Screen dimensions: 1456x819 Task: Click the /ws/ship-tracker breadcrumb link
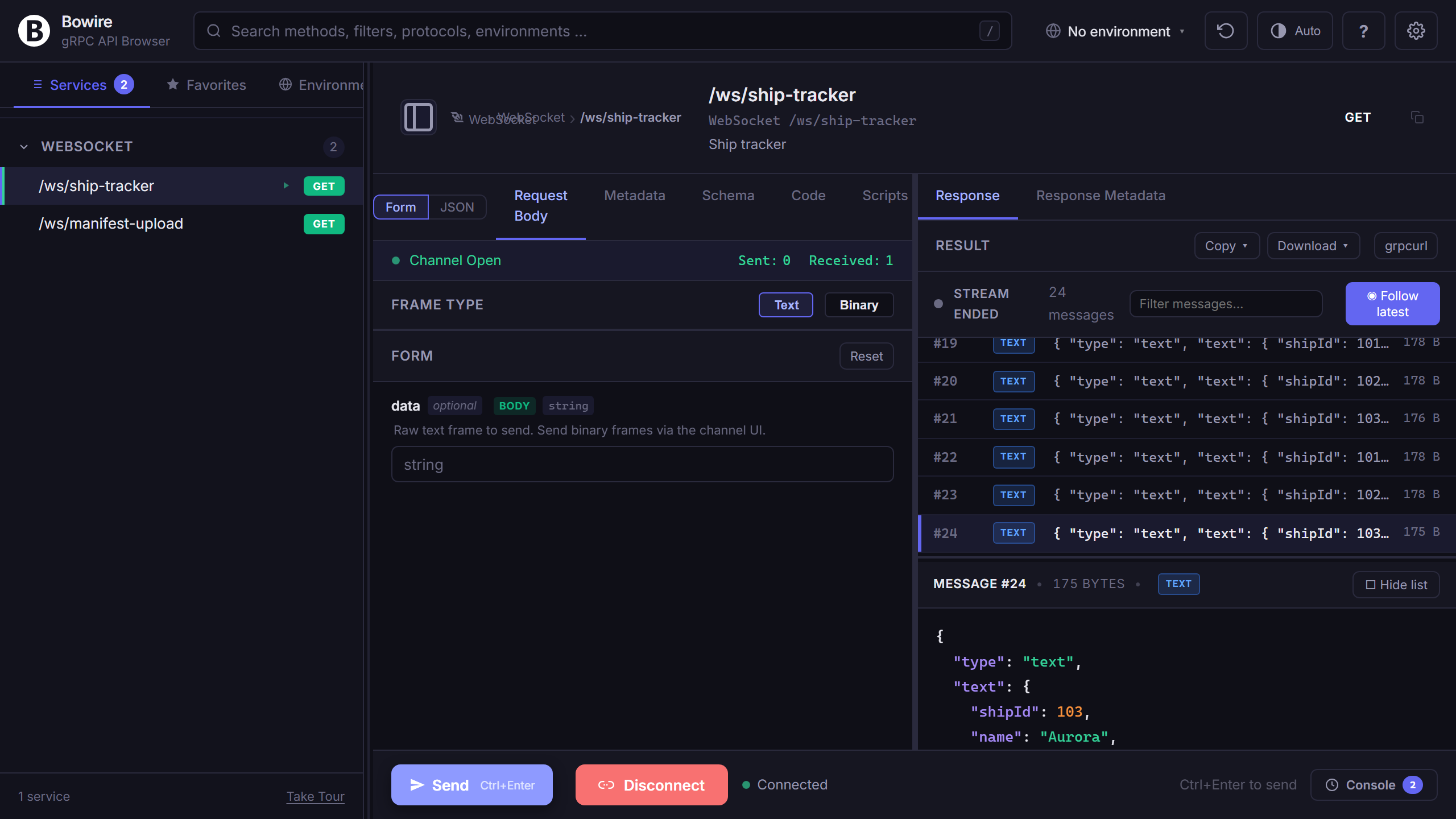(630, 117)
